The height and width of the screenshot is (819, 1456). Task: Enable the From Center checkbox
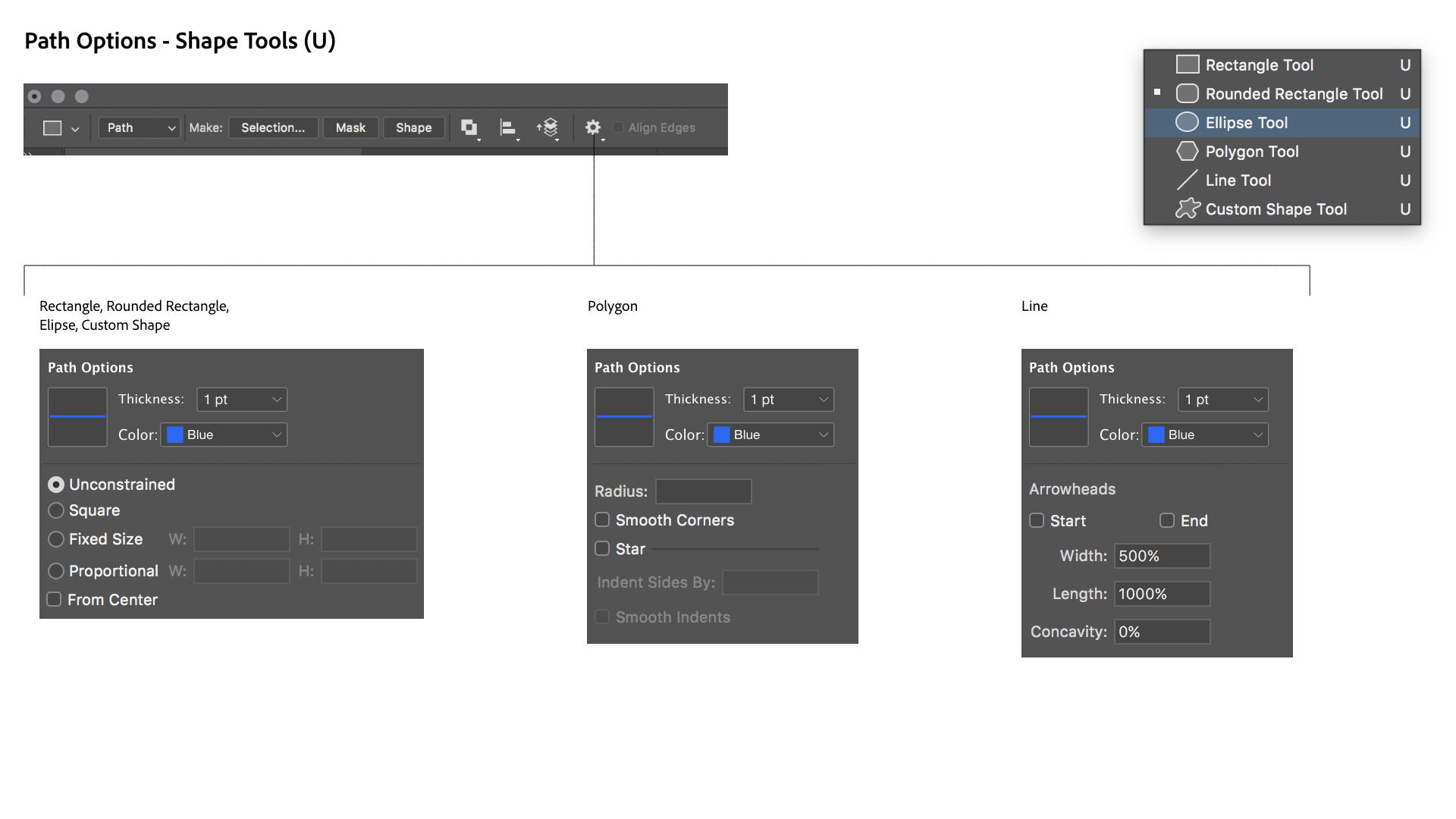pos(55,599)
